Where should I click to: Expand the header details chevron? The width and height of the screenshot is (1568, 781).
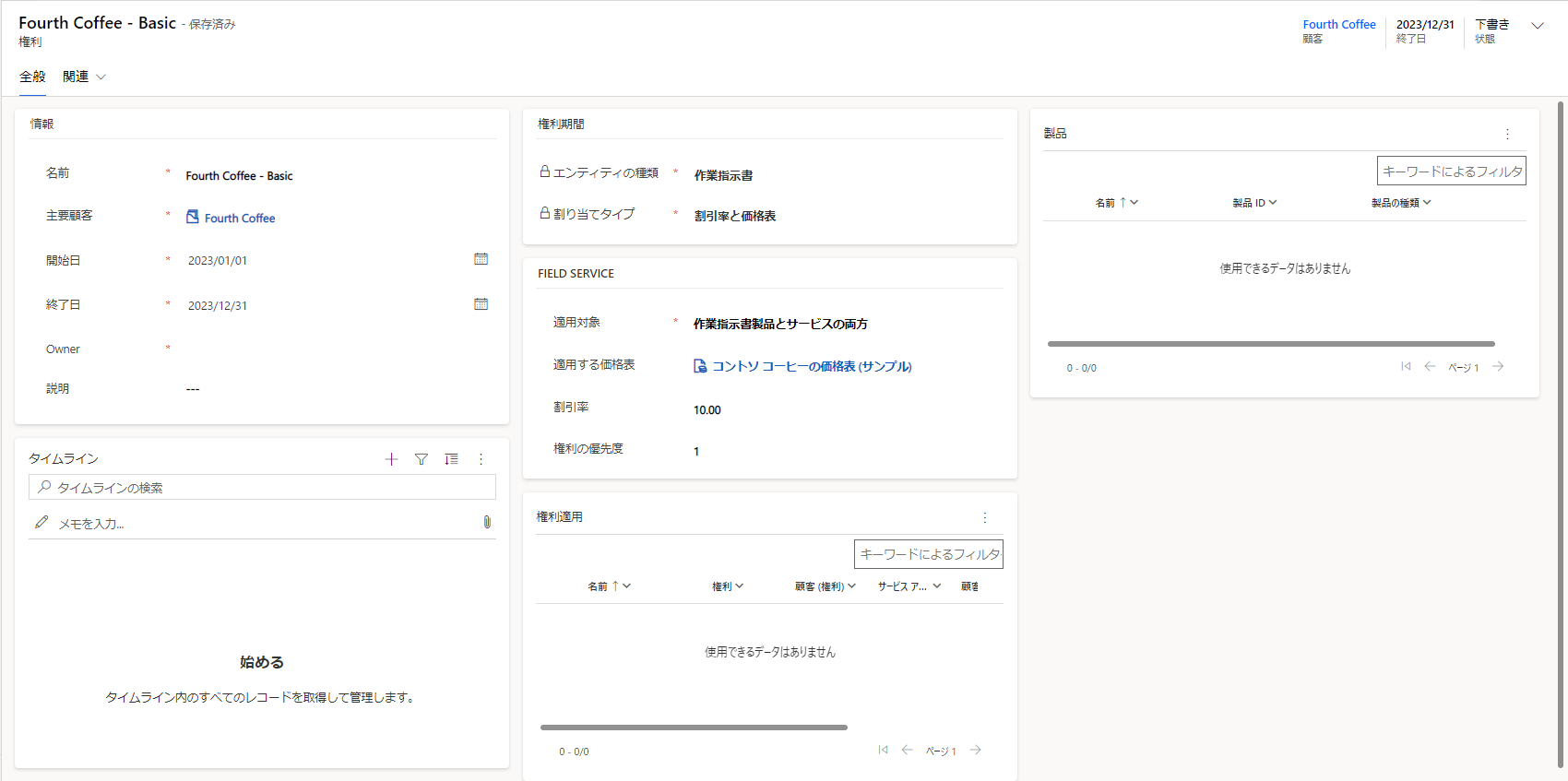pos(1538,26)
